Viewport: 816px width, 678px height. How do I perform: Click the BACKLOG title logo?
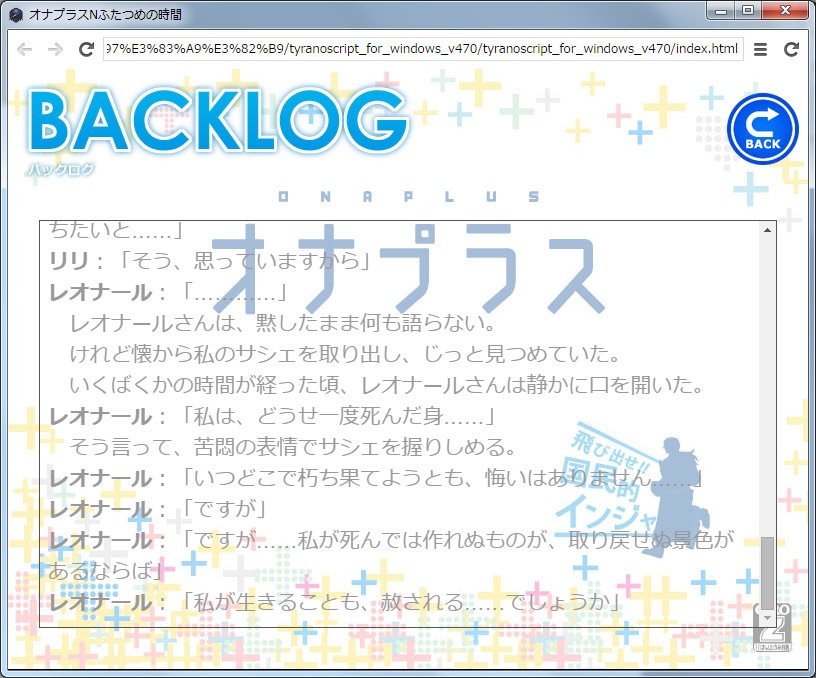pos(218,121)
